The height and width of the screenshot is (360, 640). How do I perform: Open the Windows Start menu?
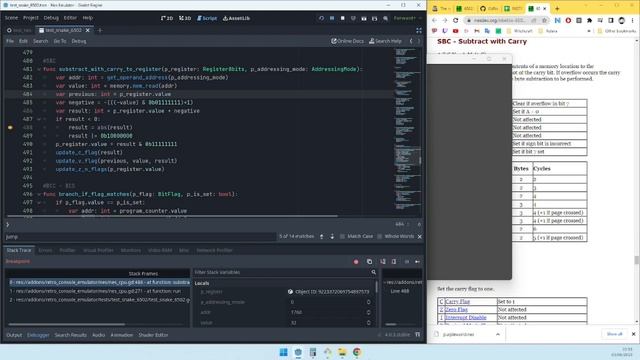coord(283,352)
